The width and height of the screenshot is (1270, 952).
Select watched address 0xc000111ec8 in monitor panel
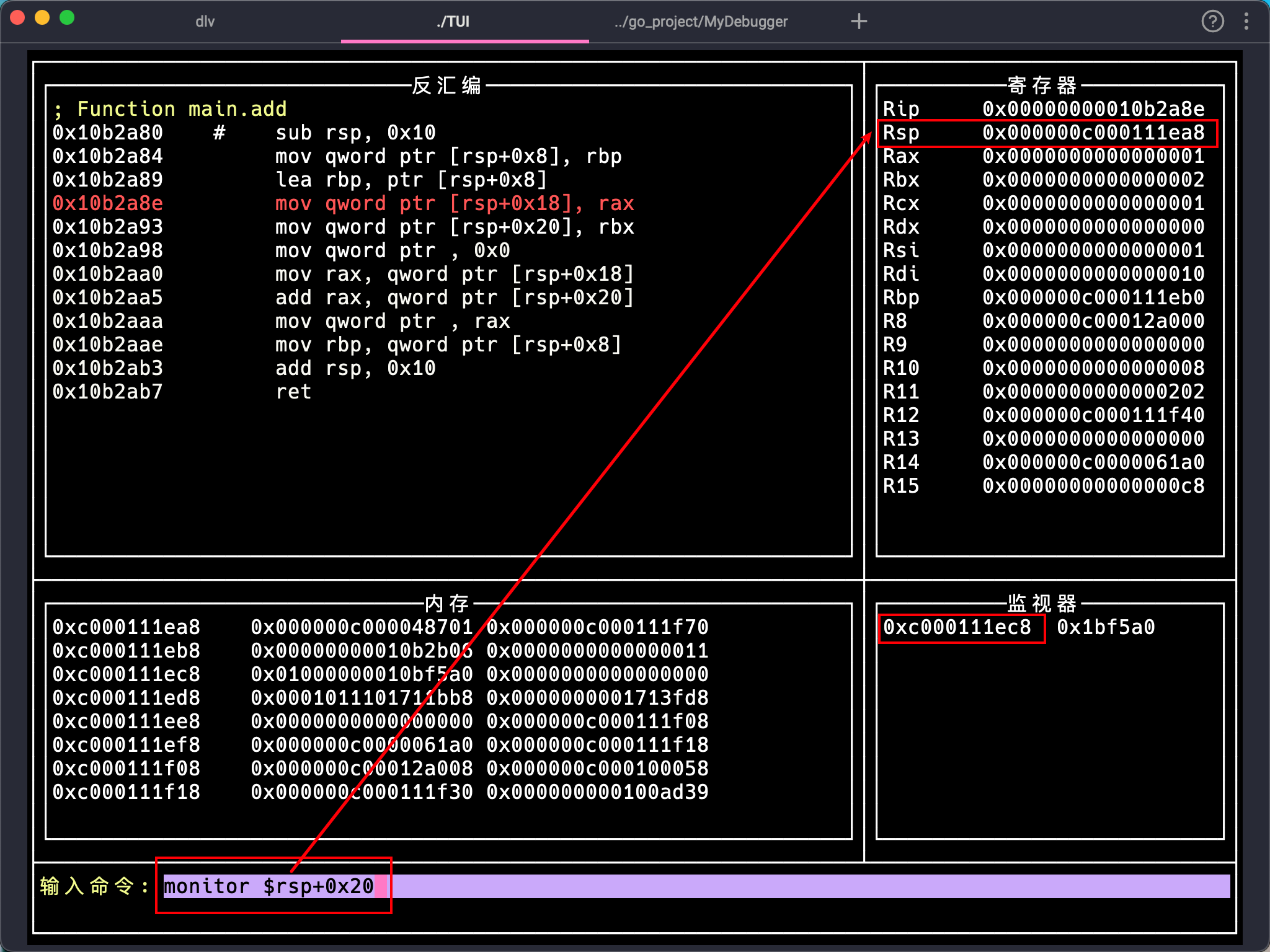[x=957, y=627]
